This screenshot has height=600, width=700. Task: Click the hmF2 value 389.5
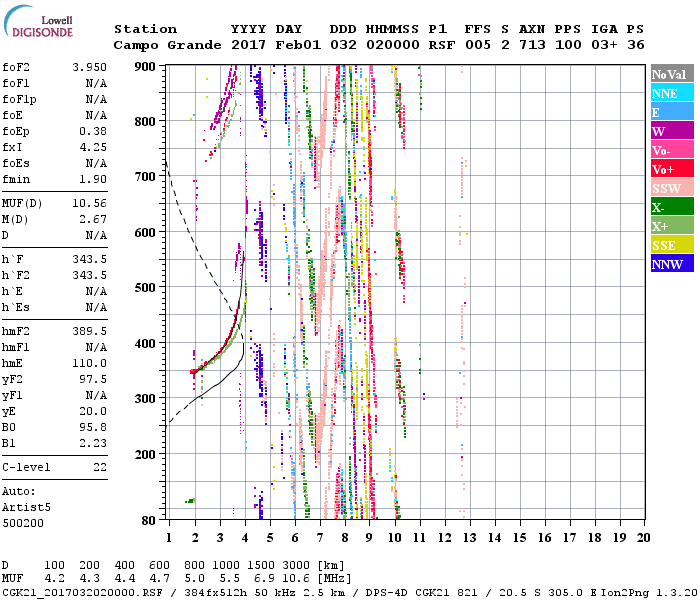coord(89,331)
